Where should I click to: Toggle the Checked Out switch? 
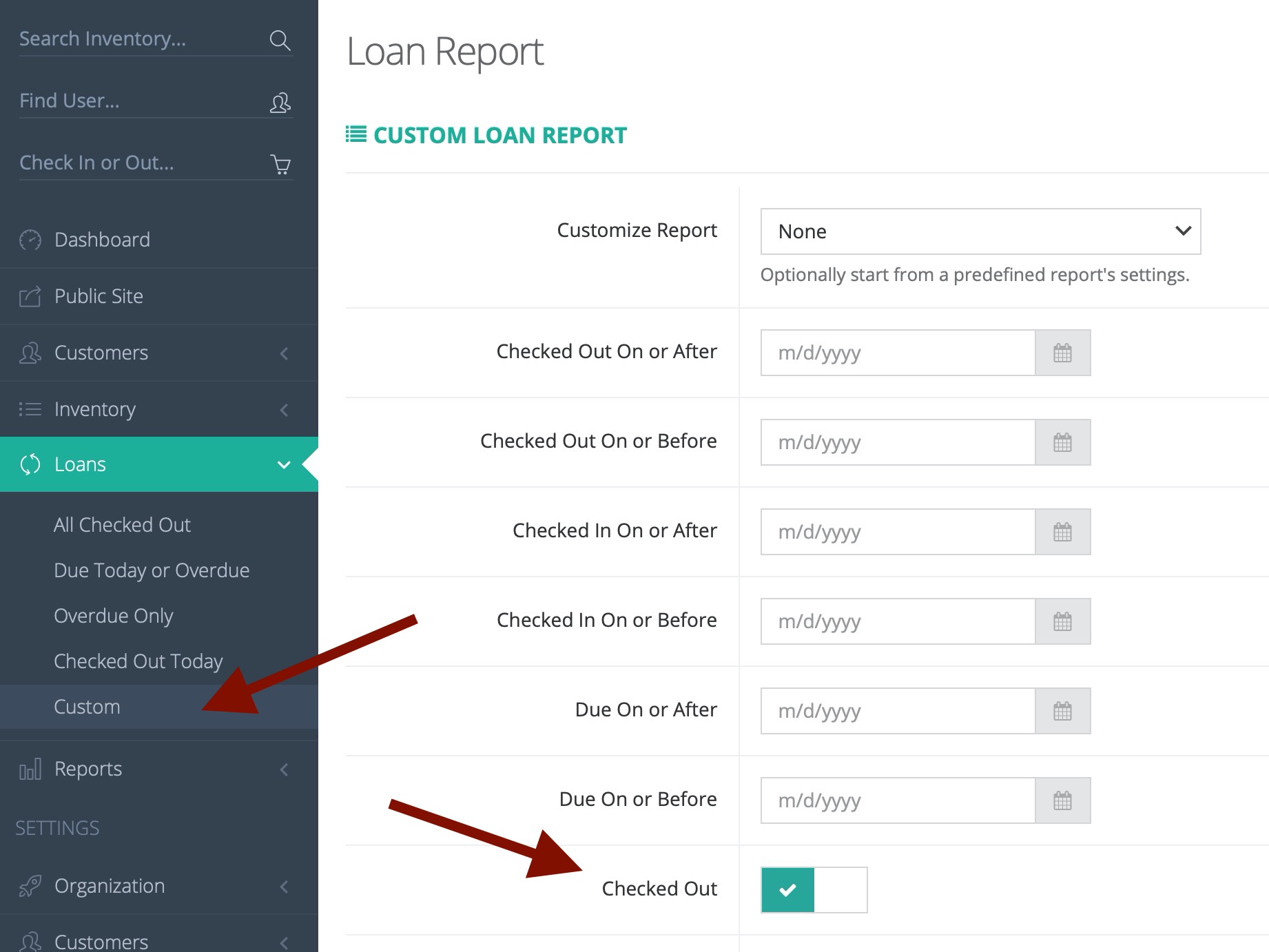click(814, 890)
